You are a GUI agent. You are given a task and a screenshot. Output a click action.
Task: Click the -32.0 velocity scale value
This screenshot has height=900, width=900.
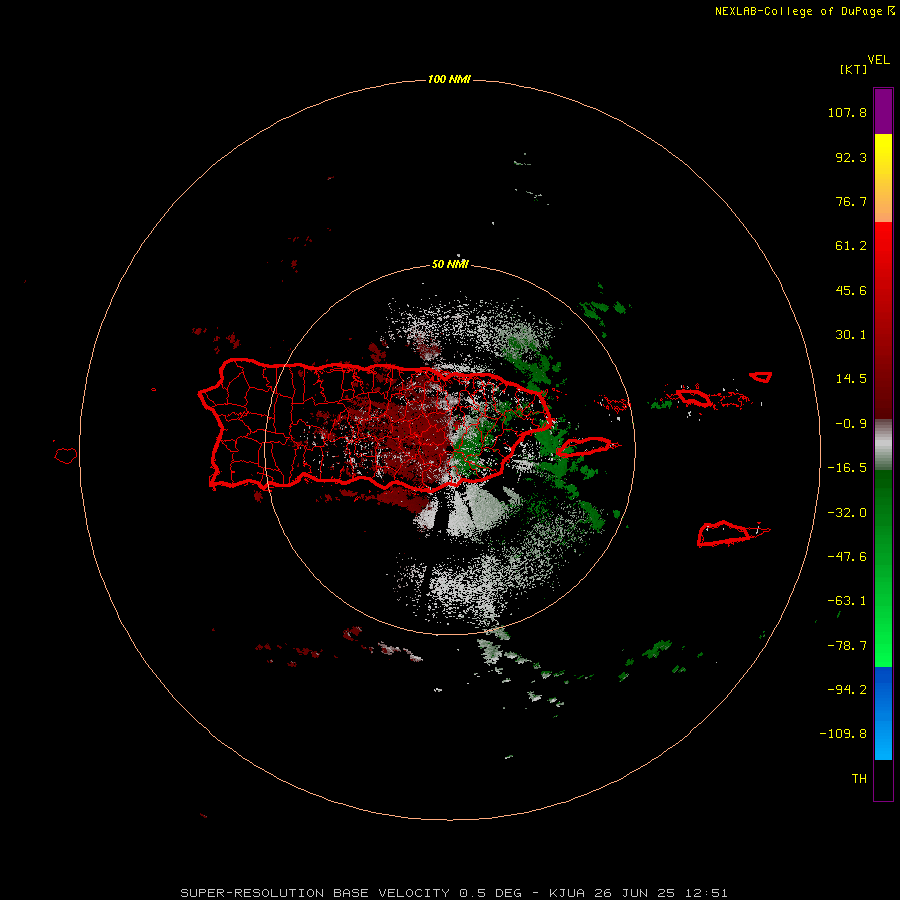pyautogui.click(x=847, y=513)
